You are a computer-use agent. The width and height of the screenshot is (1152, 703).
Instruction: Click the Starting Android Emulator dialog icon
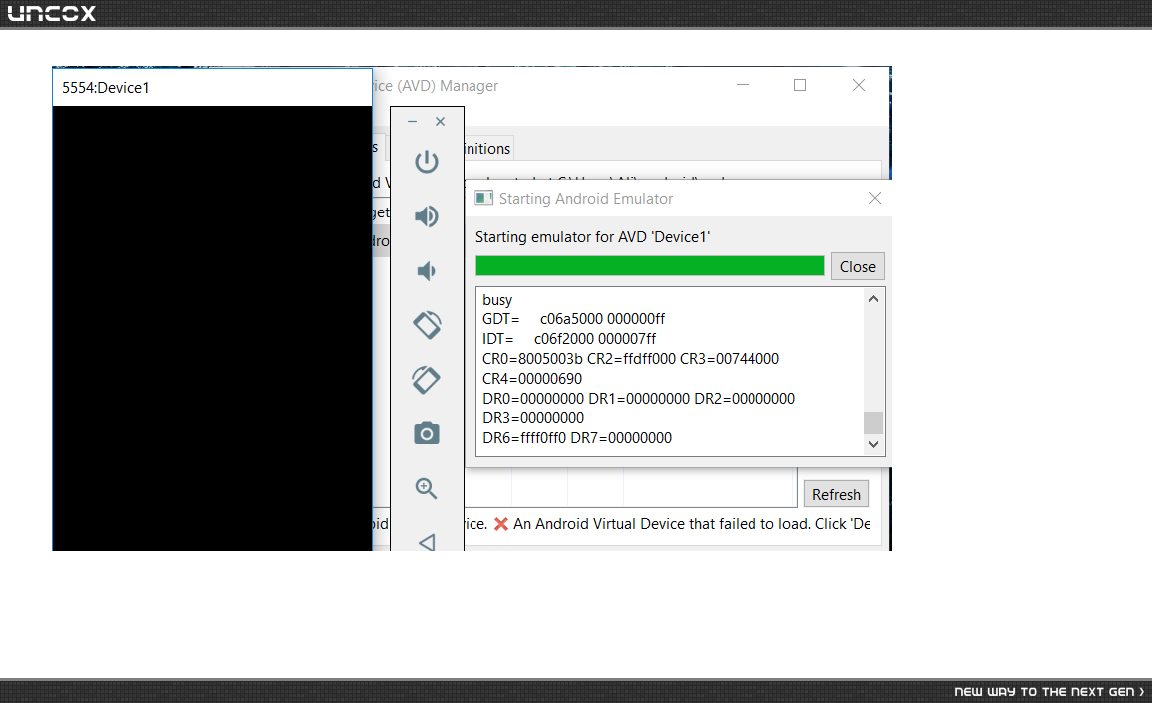pos(483,198)
